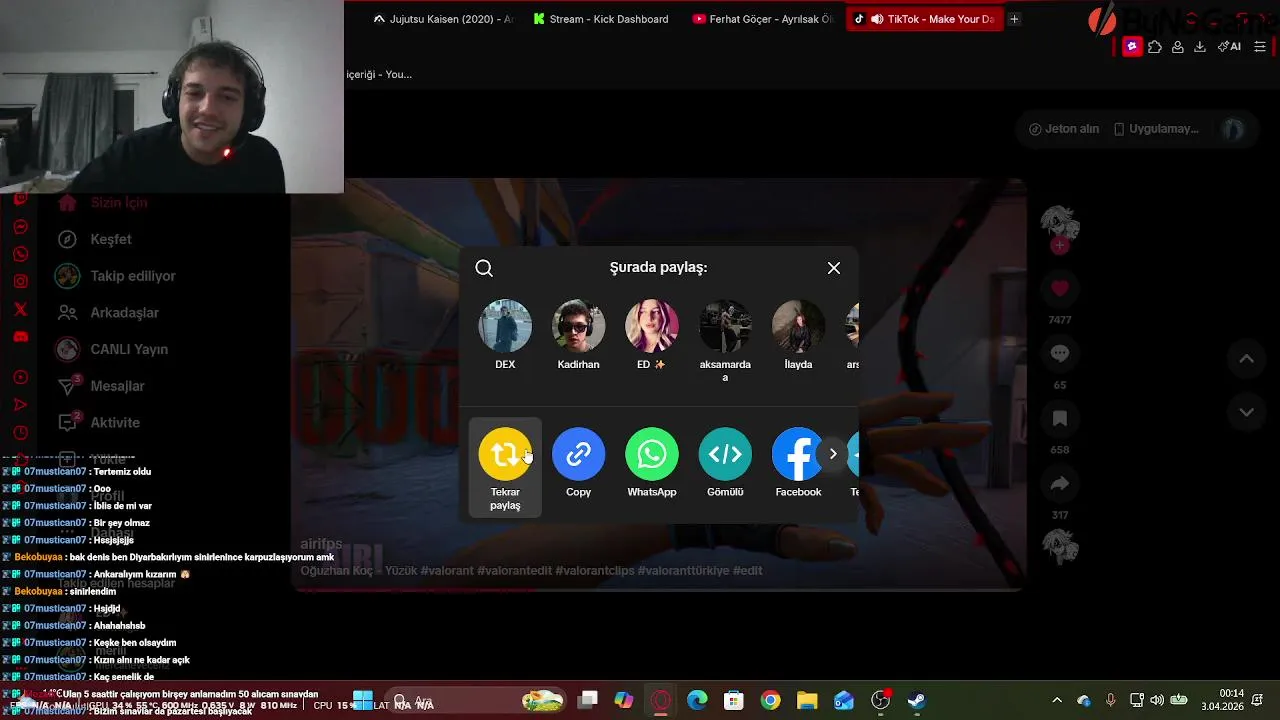Switch to Stream - Kick Dashboard tab
1280x720 pixels.
[600, 19]
